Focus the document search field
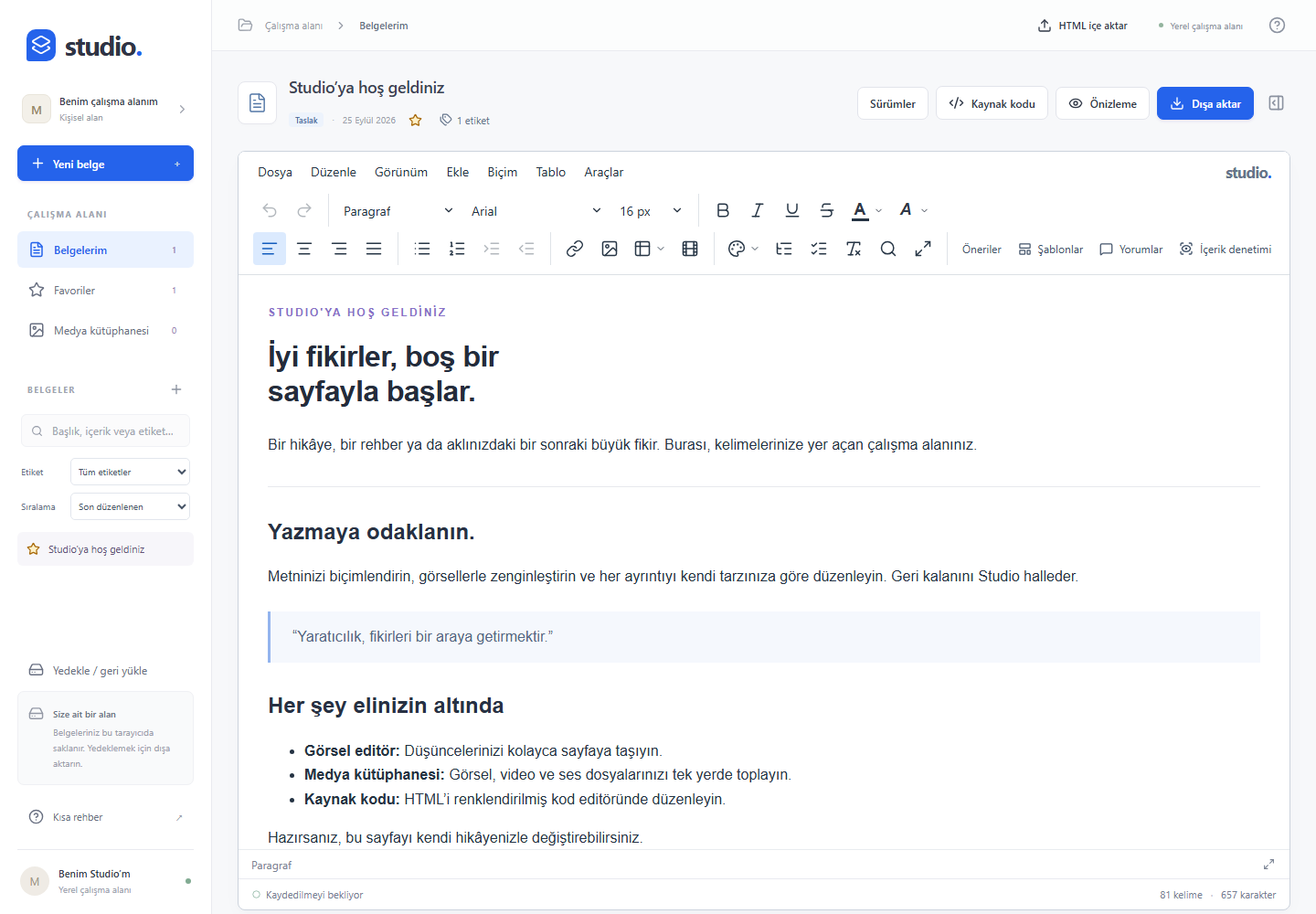This screenshot has width=1316, height=914. click(105, 430)
